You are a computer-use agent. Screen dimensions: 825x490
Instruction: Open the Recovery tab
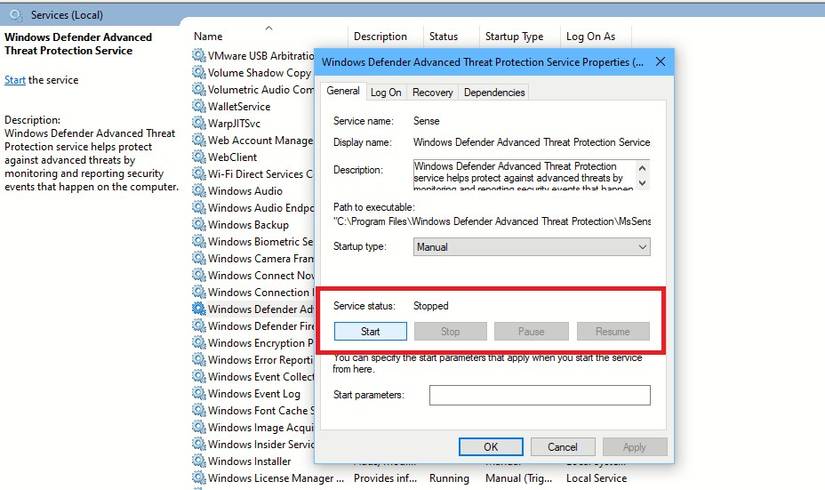pyautogui.click(x=432, y=92)
